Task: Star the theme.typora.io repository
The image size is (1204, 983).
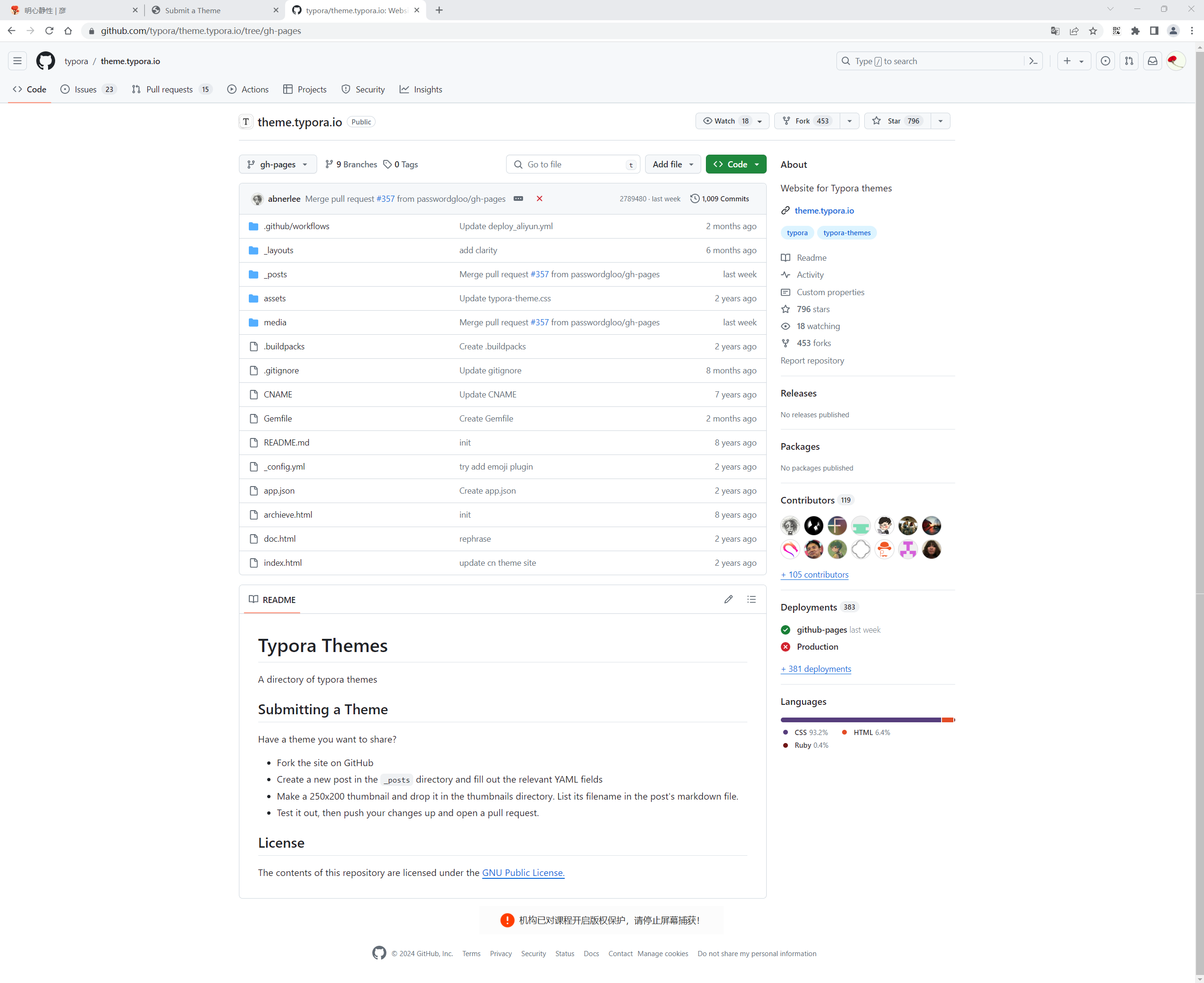Action: pos(897,121)
